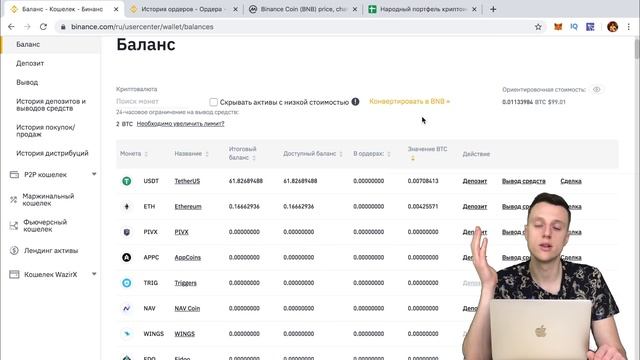Click Необходимо увеличить лимит link
This screenshot has height=360, width=640.
point(180,124)
